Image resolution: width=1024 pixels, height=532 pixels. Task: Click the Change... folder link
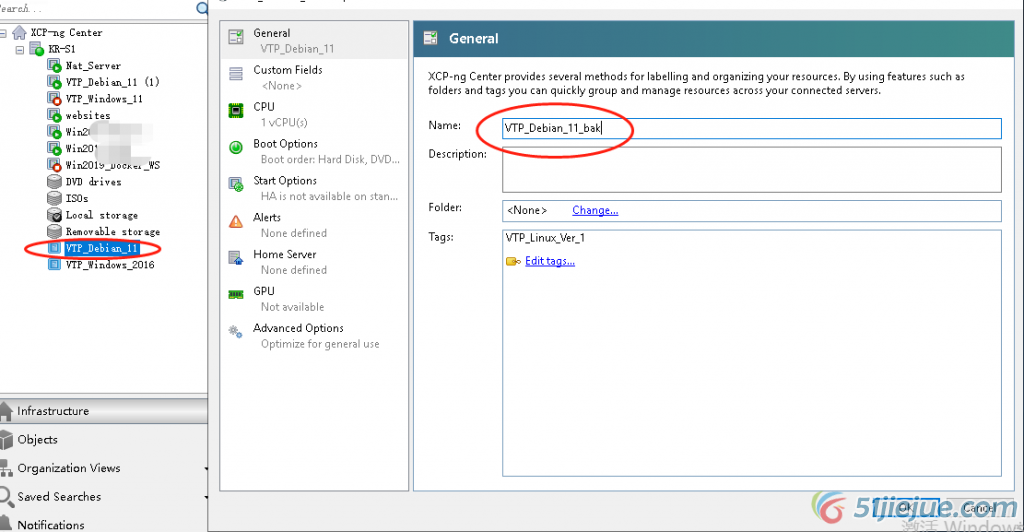595,210
